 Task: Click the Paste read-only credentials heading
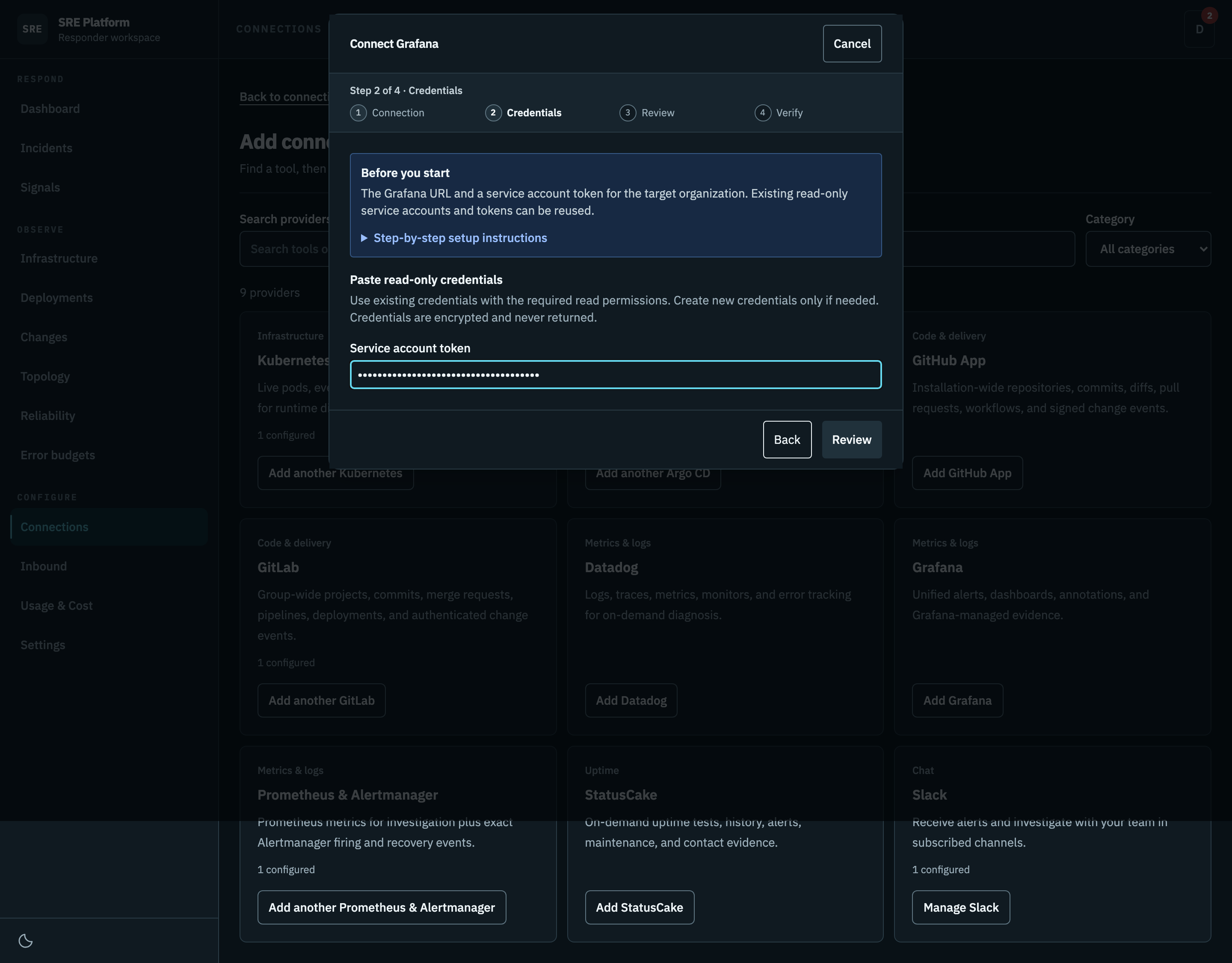[x=426, y=280]
